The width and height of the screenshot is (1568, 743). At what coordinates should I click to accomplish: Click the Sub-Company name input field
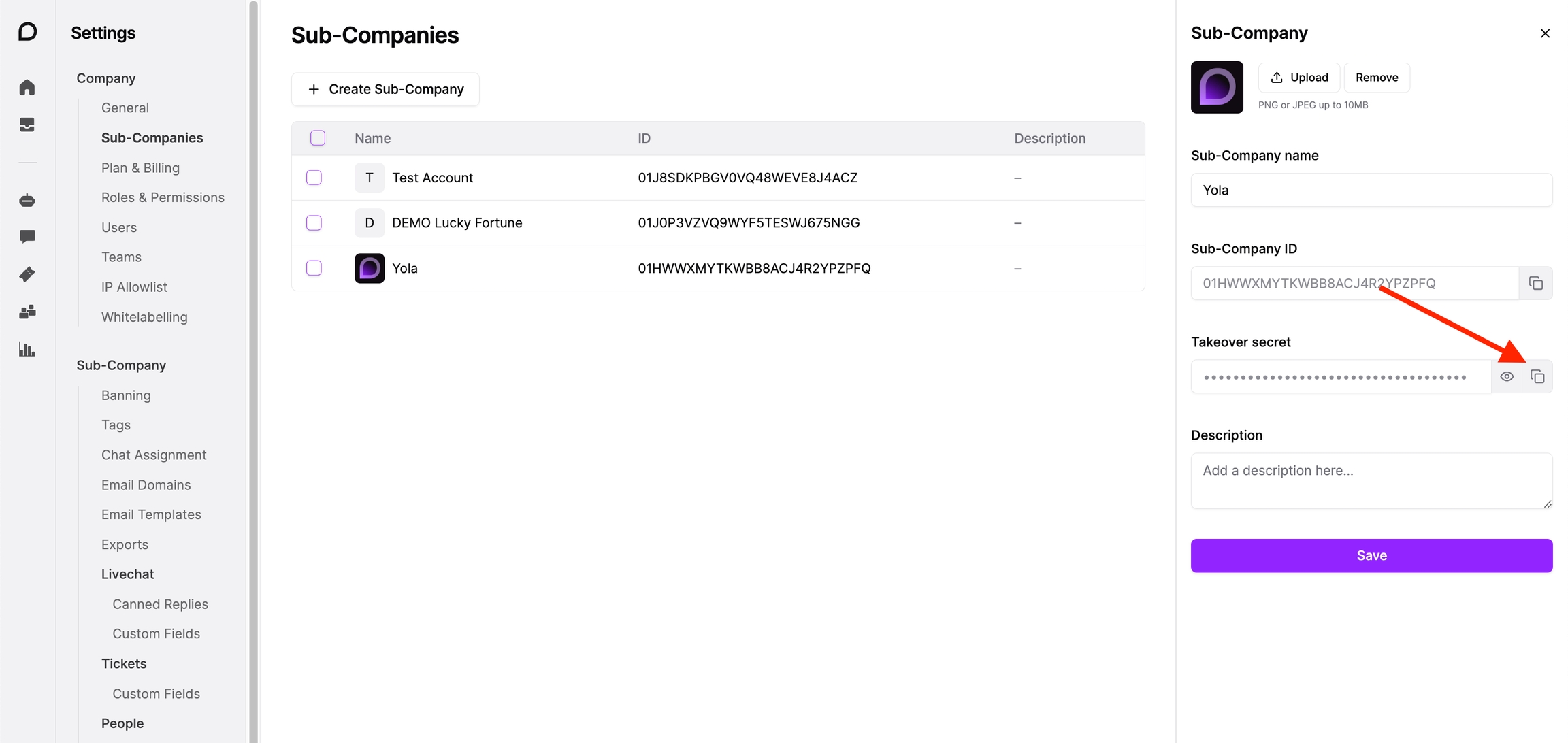[1371, 190]
